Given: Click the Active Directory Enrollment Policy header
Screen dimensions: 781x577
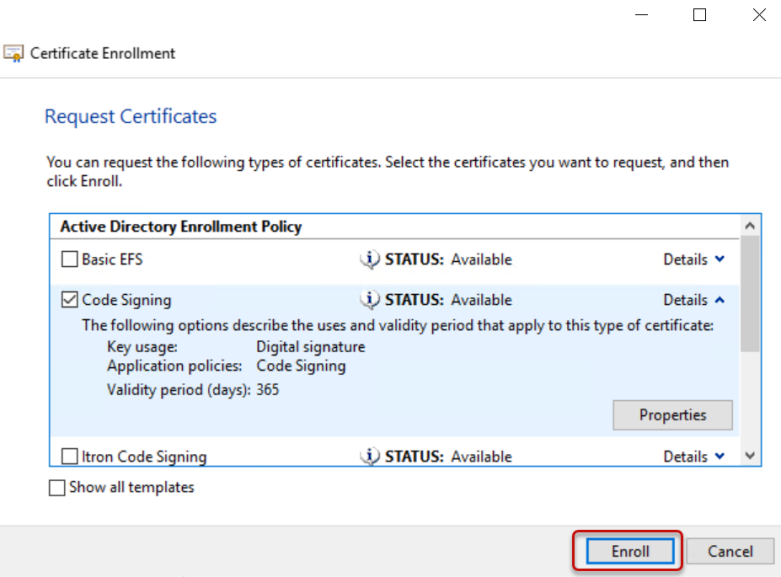Looking at the screenshot, I should point(181,226).
